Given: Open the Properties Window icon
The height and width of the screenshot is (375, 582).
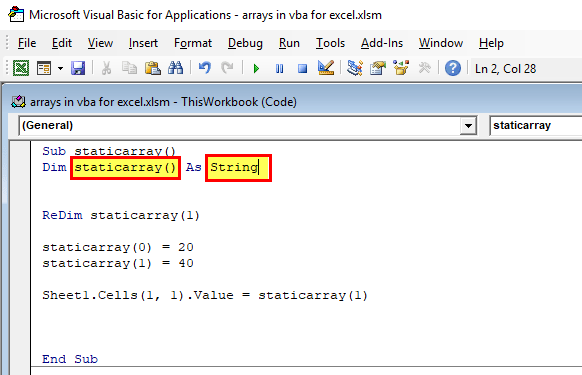Looking at the screenshot, I should click(x=378, y=68).
